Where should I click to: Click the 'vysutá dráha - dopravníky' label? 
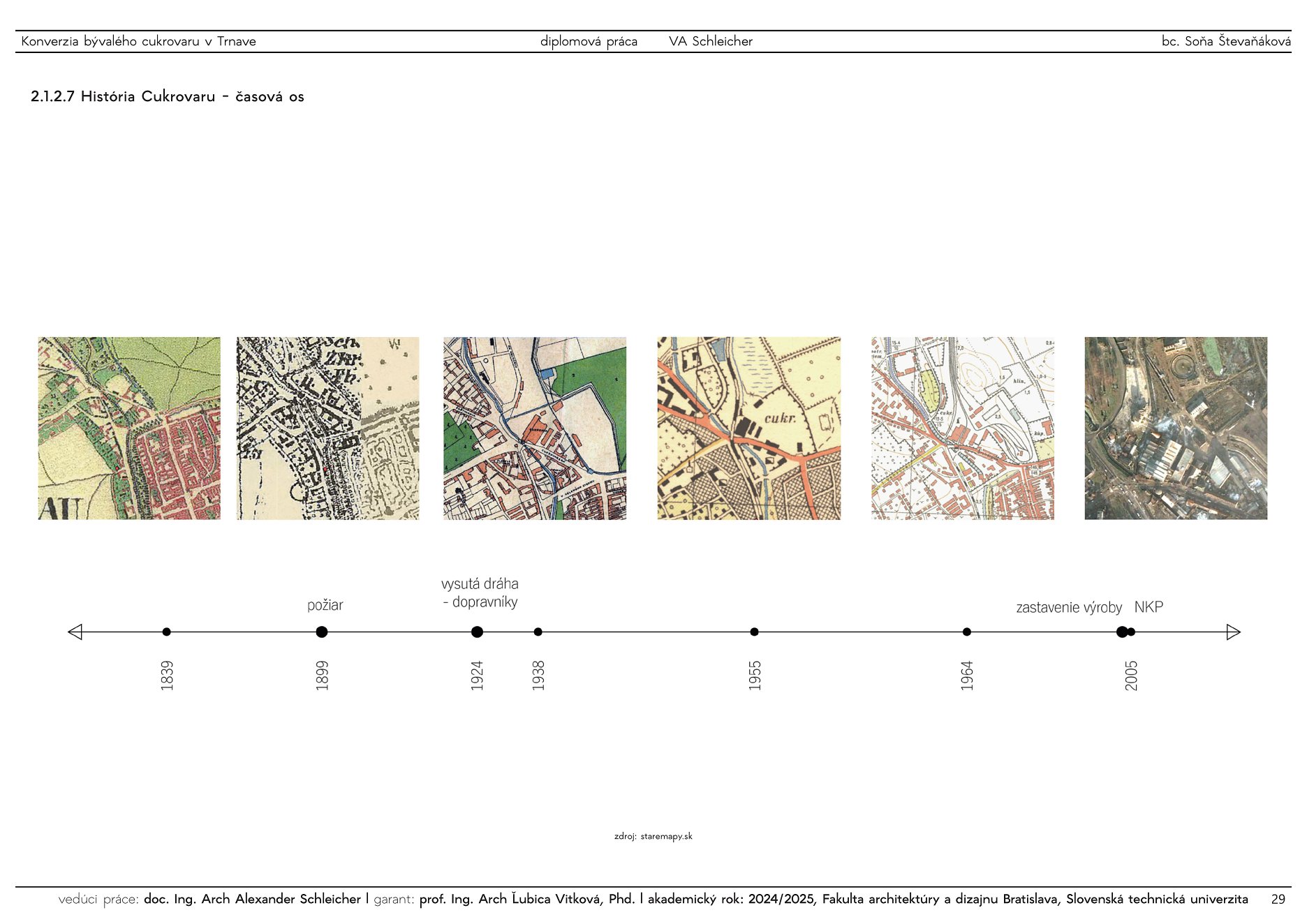point(480,593)
